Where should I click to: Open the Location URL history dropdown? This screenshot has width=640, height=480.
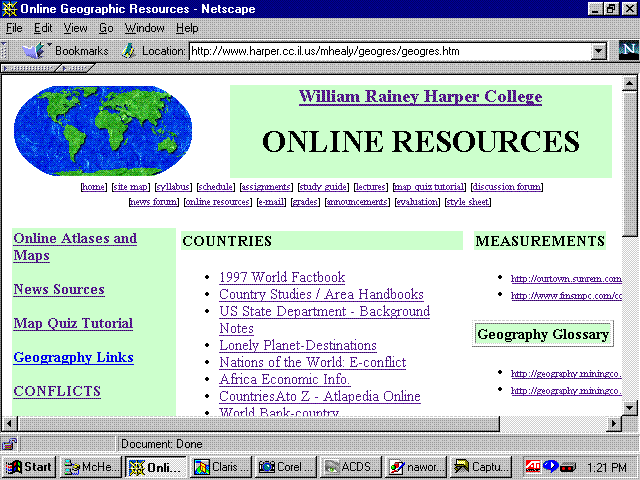(599, 51)
